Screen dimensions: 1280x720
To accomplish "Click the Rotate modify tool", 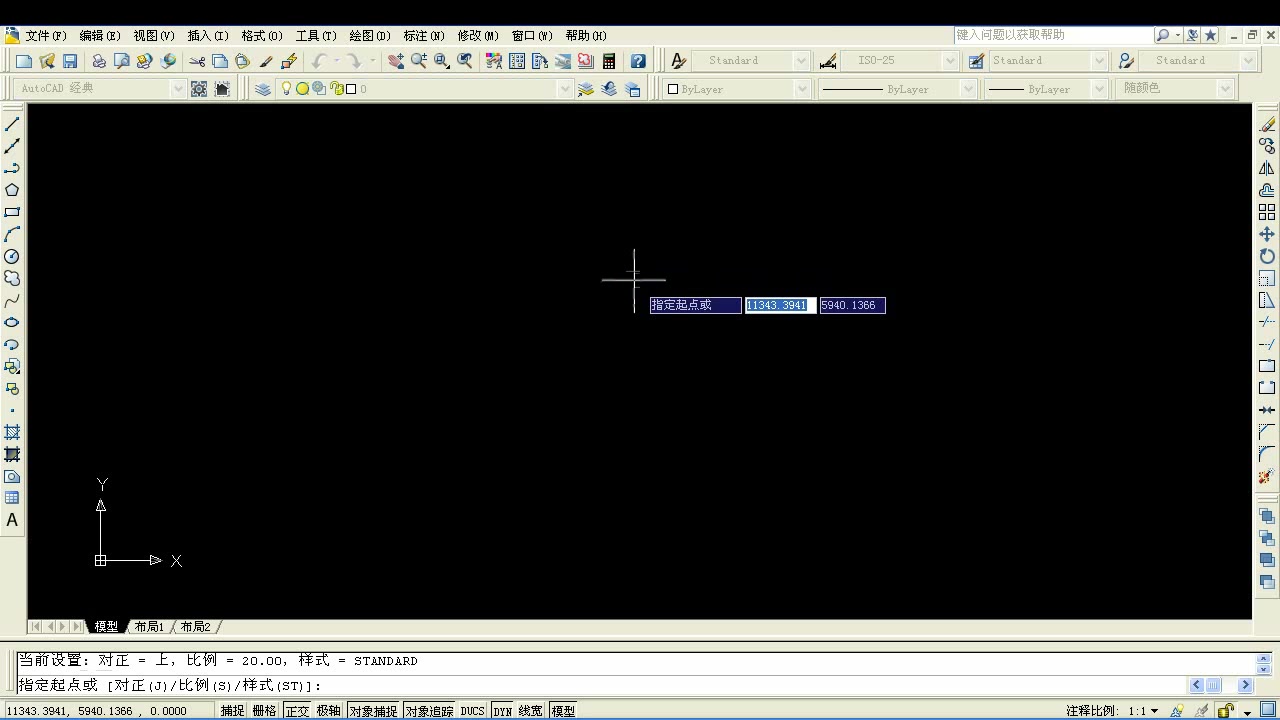I will 1267,256.
